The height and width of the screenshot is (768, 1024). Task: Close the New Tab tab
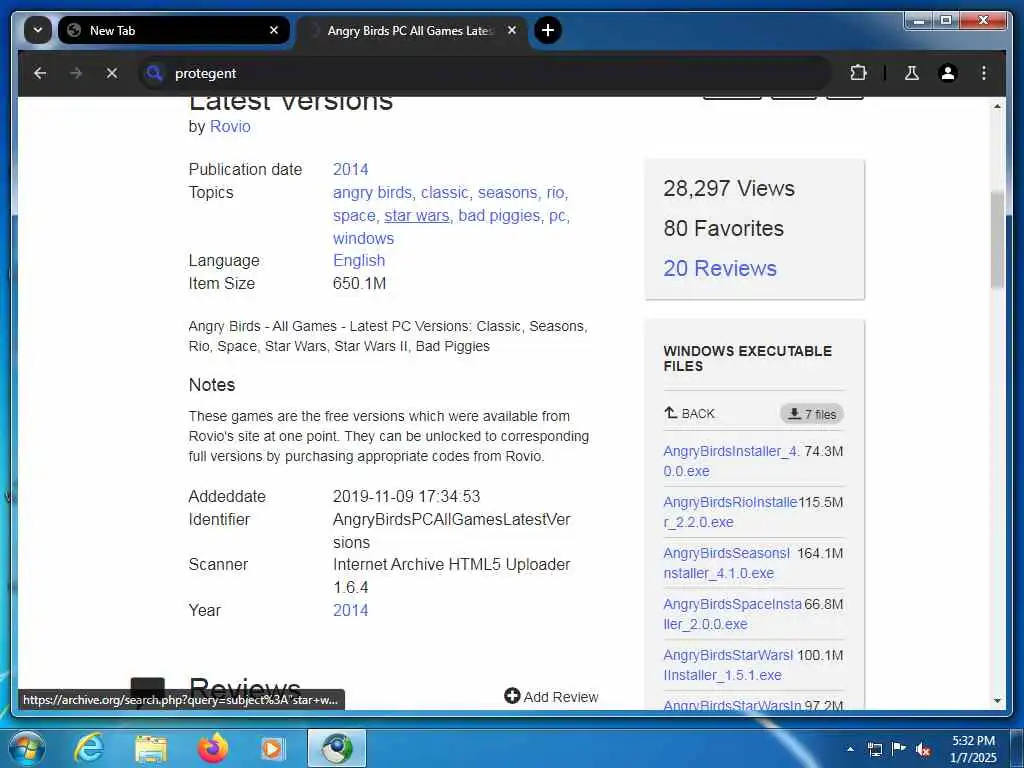pyautogui.click(x=274, y=30)
